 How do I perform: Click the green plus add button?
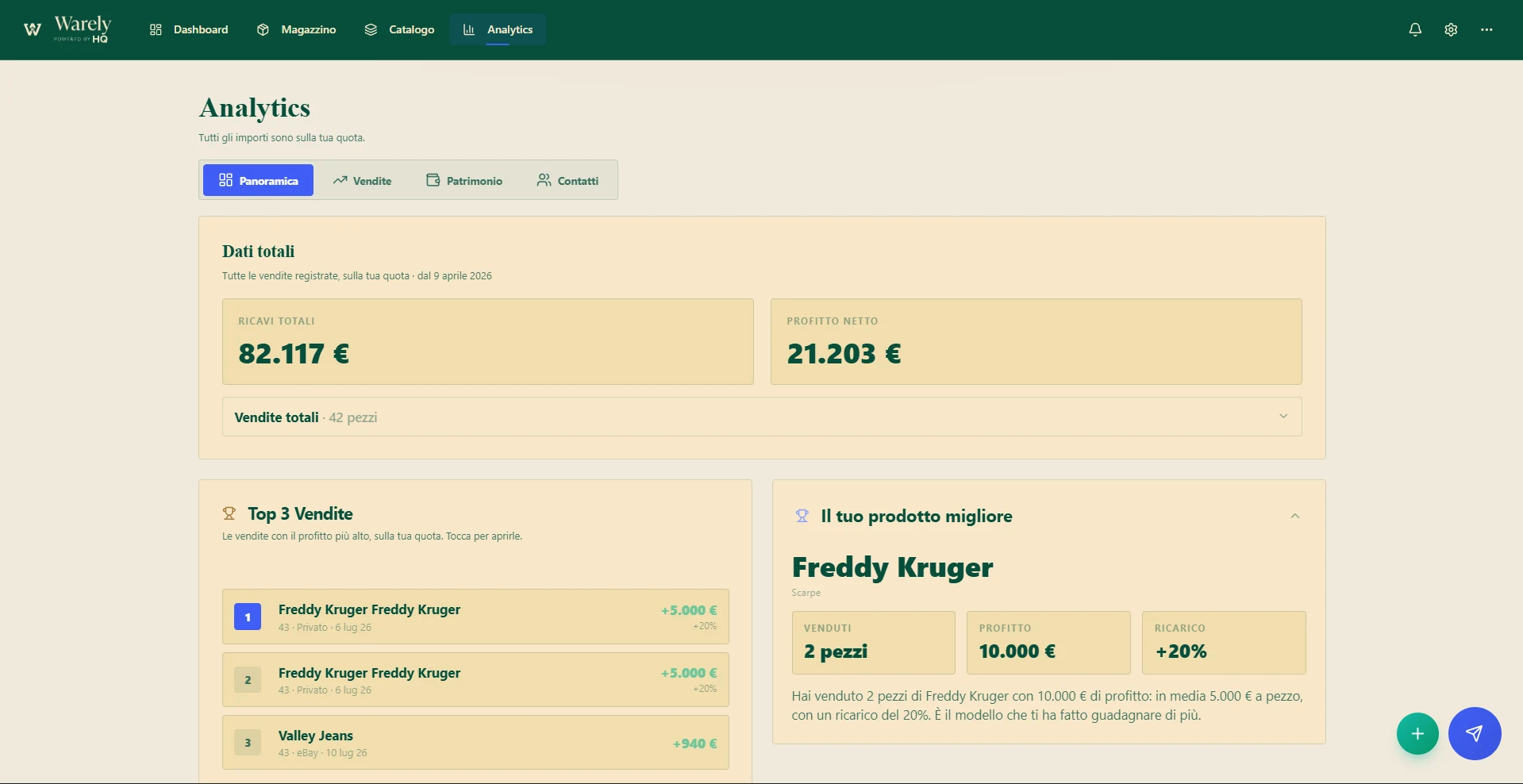(1417, 734)
